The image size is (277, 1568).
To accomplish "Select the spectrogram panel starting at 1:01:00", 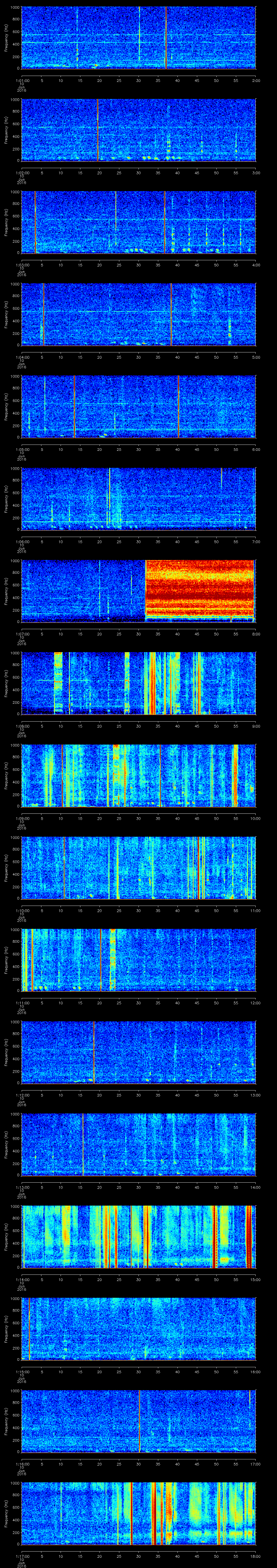I will coord(139,38).
